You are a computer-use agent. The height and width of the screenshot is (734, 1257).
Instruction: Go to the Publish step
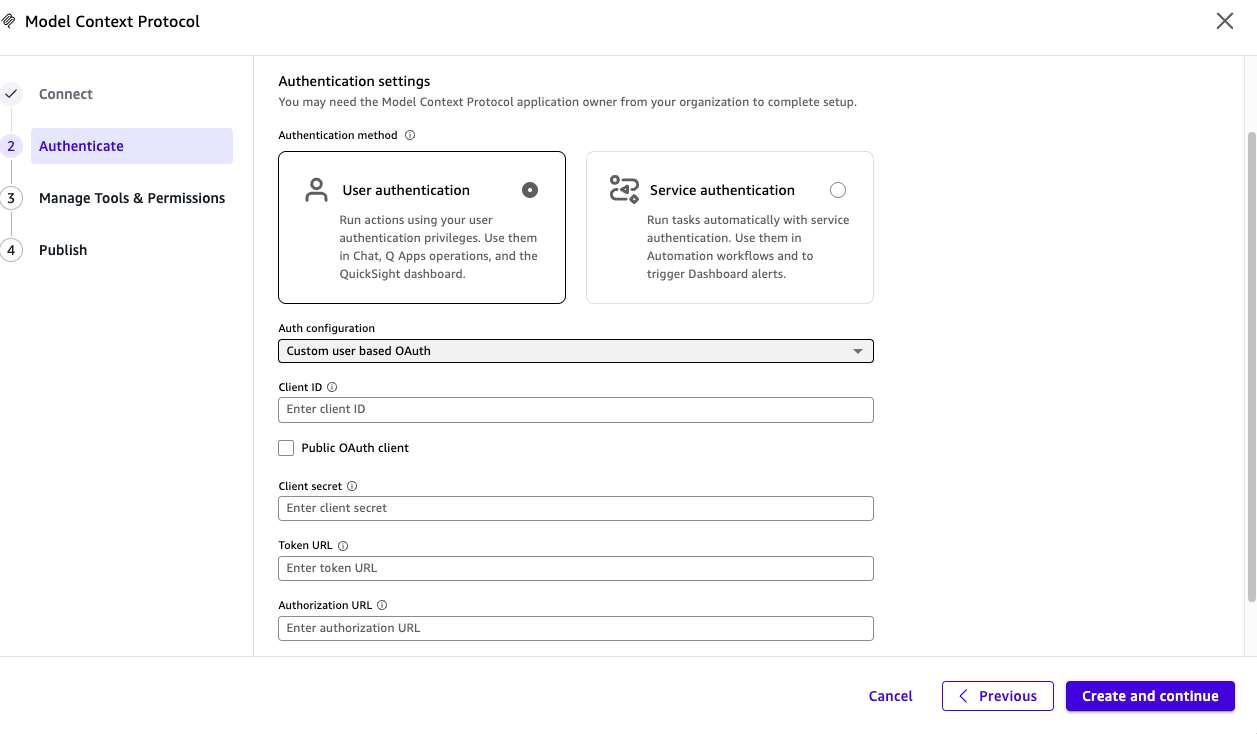pyautogui.click(x=63, y=250)
